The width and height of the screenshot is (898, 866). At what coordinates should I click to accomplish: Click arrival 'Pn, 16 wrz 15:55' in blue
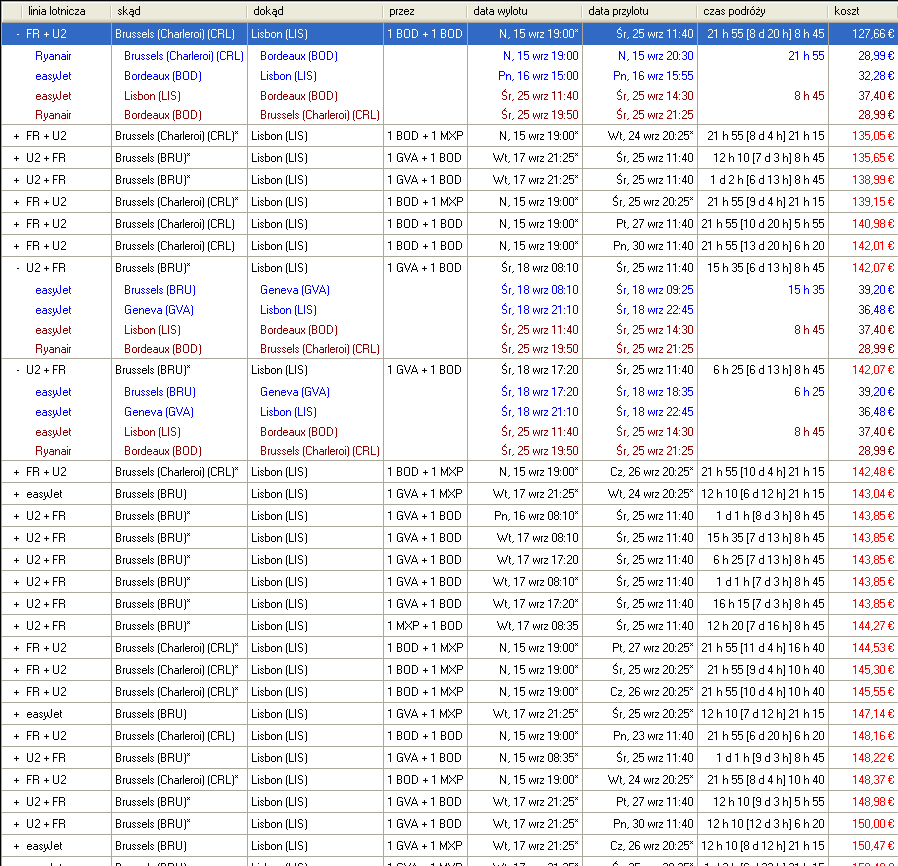click(x=653, y=76)
